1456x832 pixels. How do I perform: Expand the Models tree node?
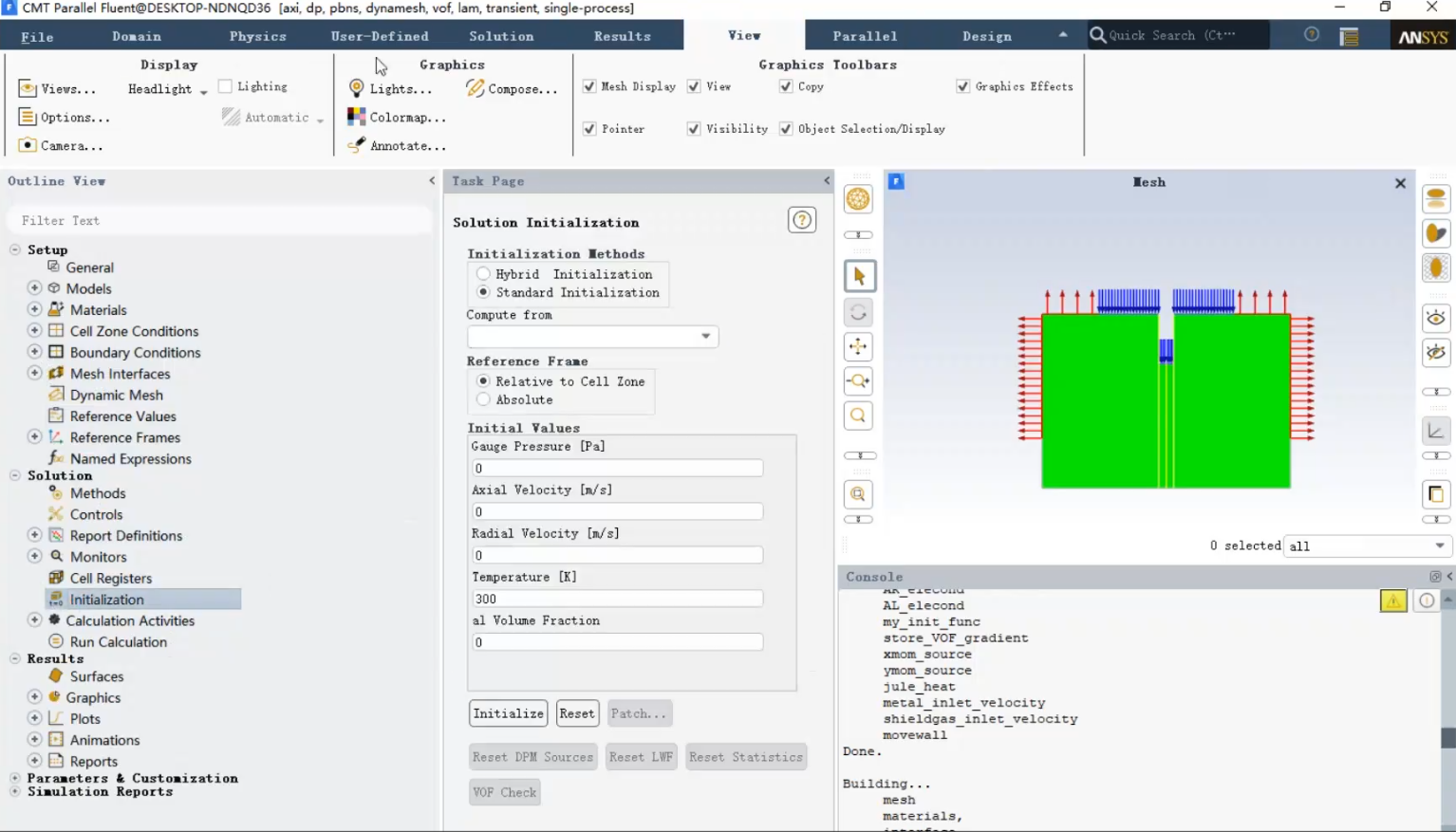coord(35,287)
